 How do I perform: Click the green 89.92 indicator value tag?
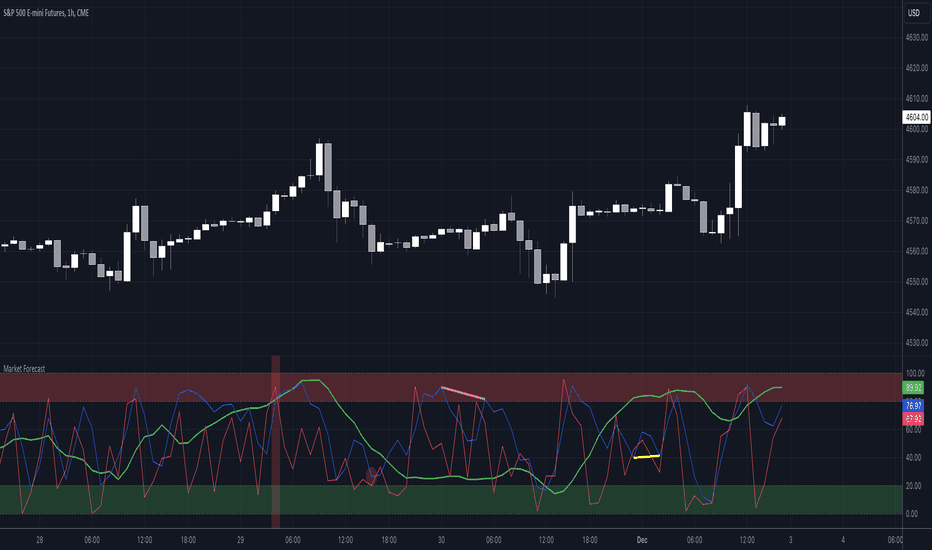[x=913, y=388]
